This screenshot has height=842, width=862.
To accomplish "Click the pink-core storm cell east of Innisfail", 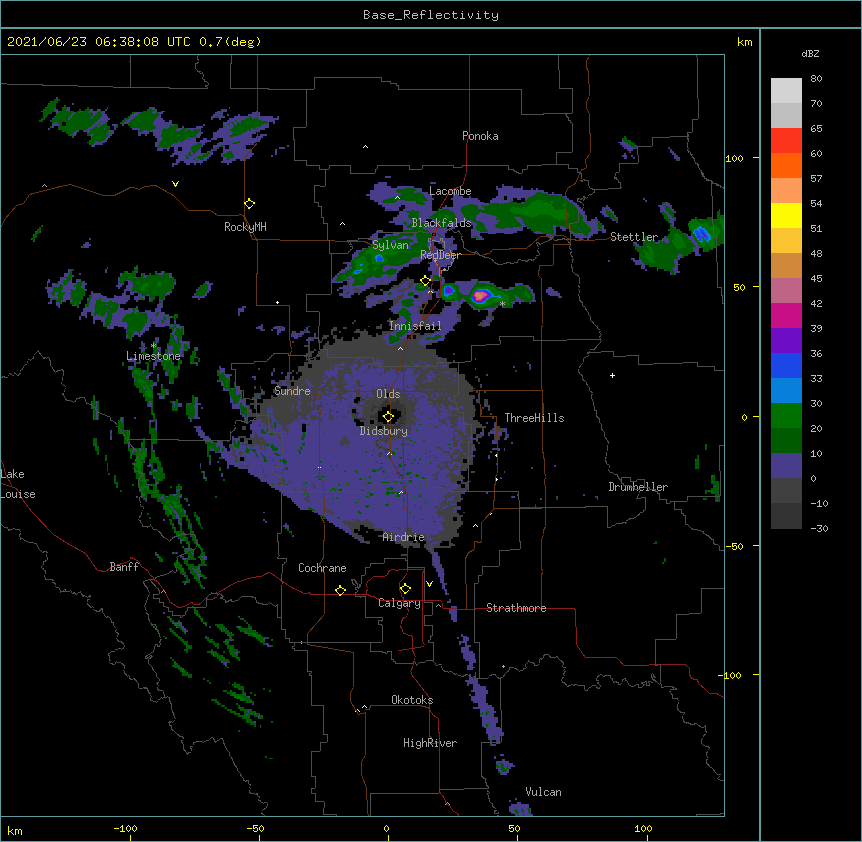I will click(x=481, y=296).
